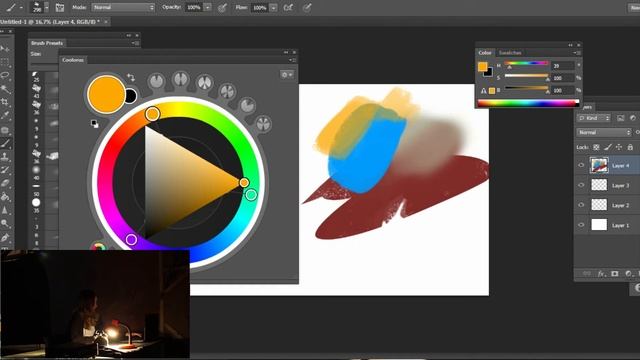Open the brush Mode dropdown
This screenshot has width=640, height=360.
tap(123, 7)
